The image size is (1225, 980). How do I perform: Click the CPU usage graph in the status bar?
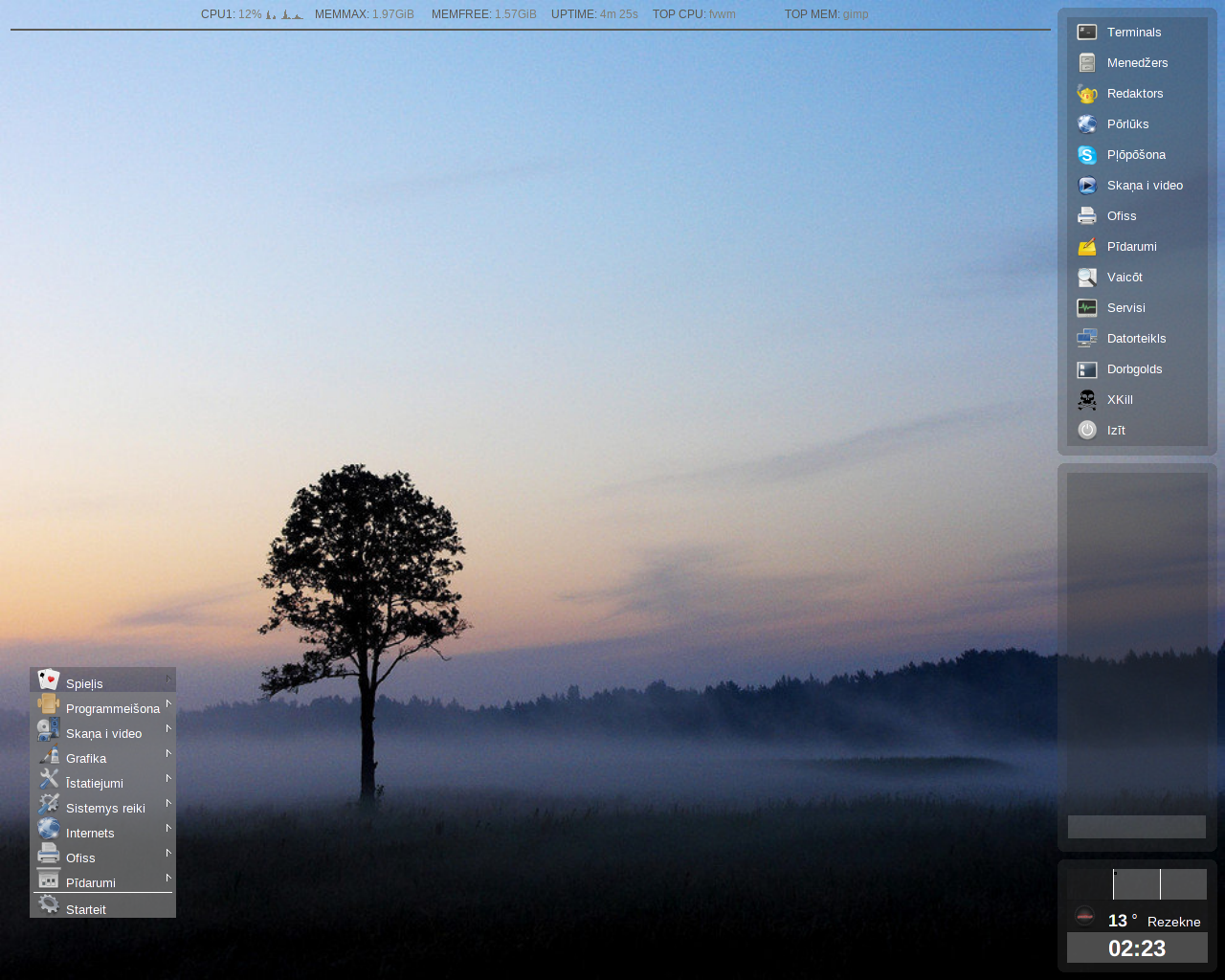click(284, 14)
